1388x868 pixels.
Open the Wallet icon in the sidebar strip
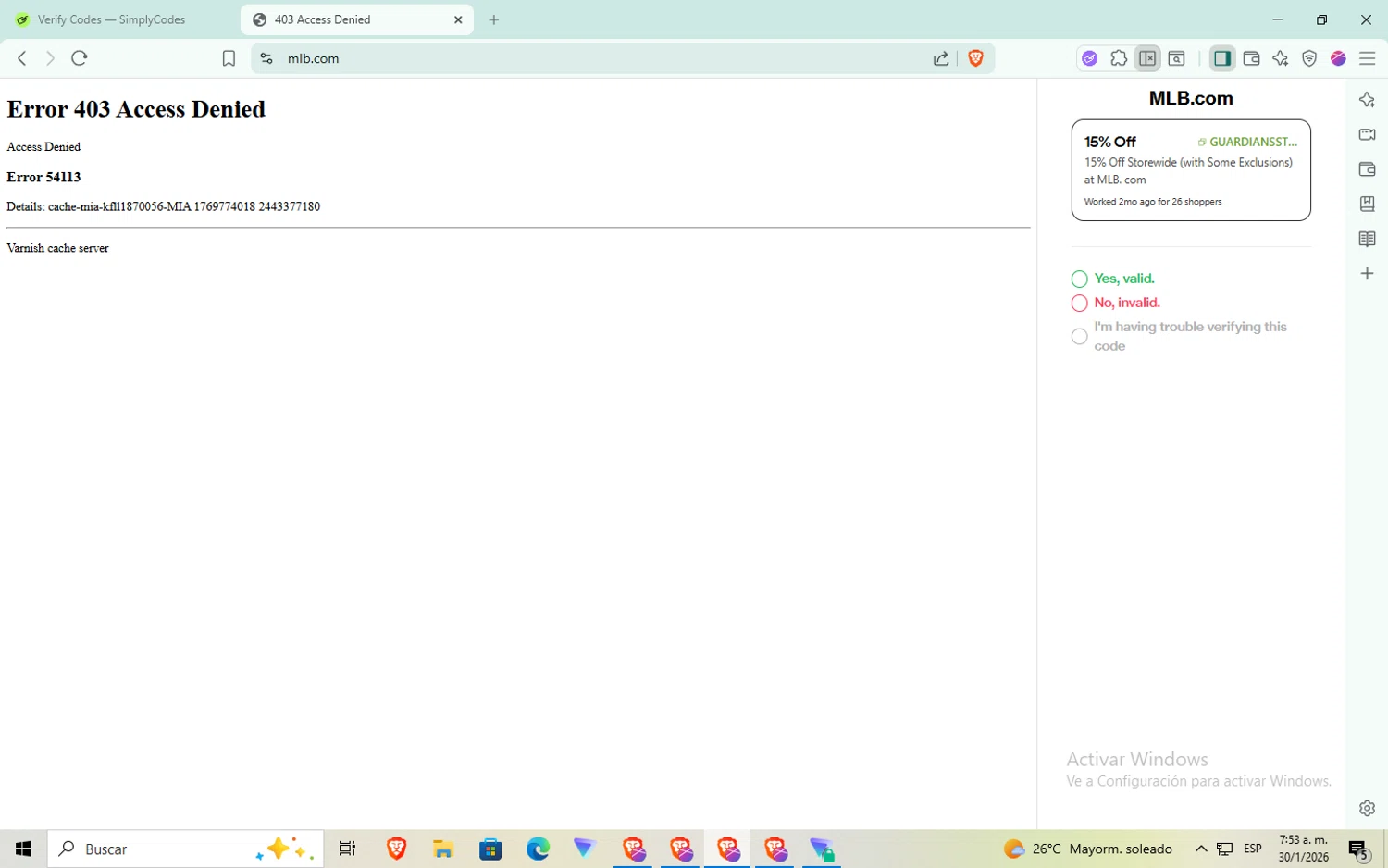1367,169
